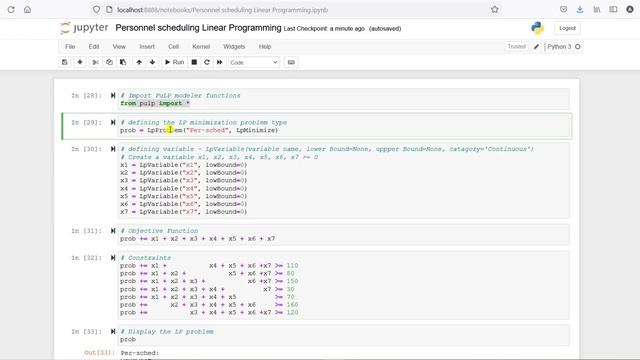Run cell In [29] with side icon
Image resolution: width=640 pixels, height=360 pixels.
(x=113, y=122)
